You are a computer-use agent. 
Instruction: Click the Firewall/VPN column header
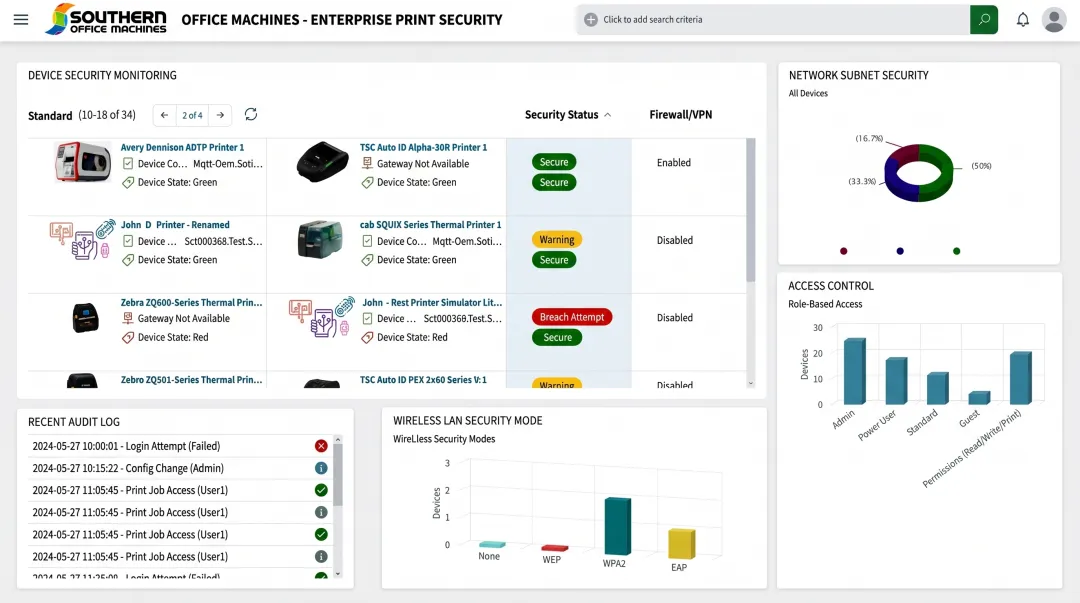(x=681, y=114)
